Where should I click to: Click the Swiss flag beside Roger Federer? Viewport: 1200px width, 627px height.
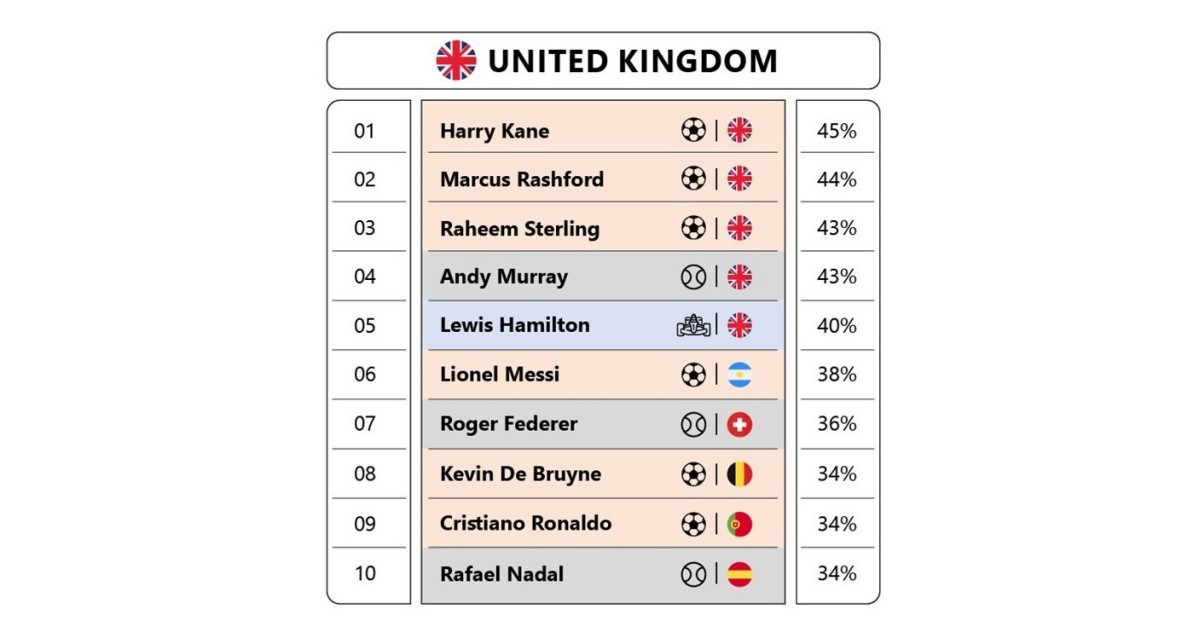739,424
